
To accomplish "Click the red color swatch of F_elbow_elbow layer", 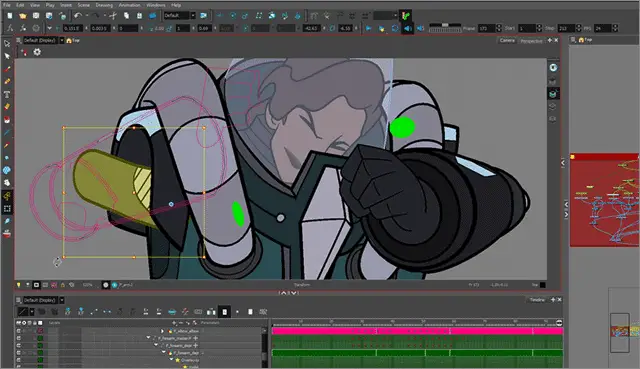I will coord(40,331).
